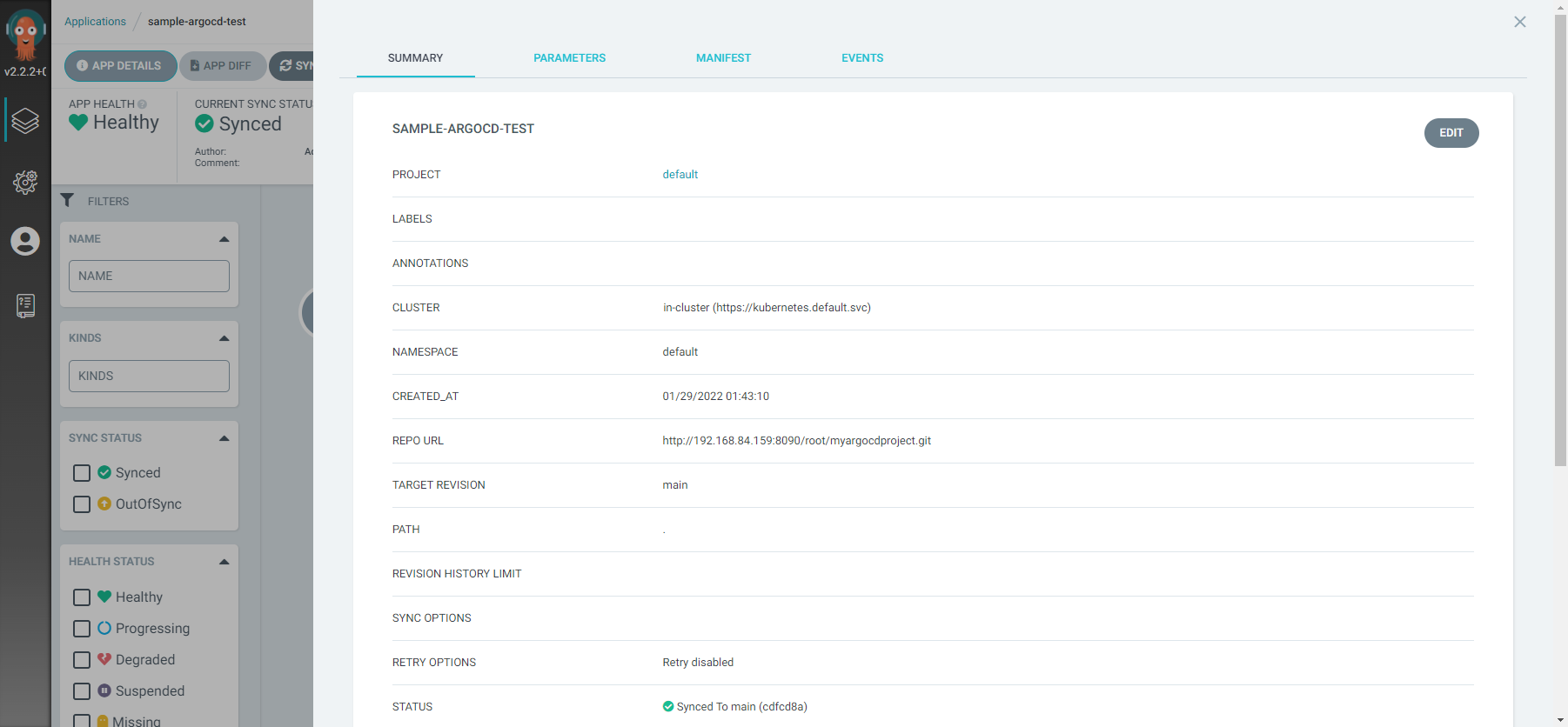1568x727 pixels.
Task: Click the green Healthy heart icon
Action: tap(78, 123)
